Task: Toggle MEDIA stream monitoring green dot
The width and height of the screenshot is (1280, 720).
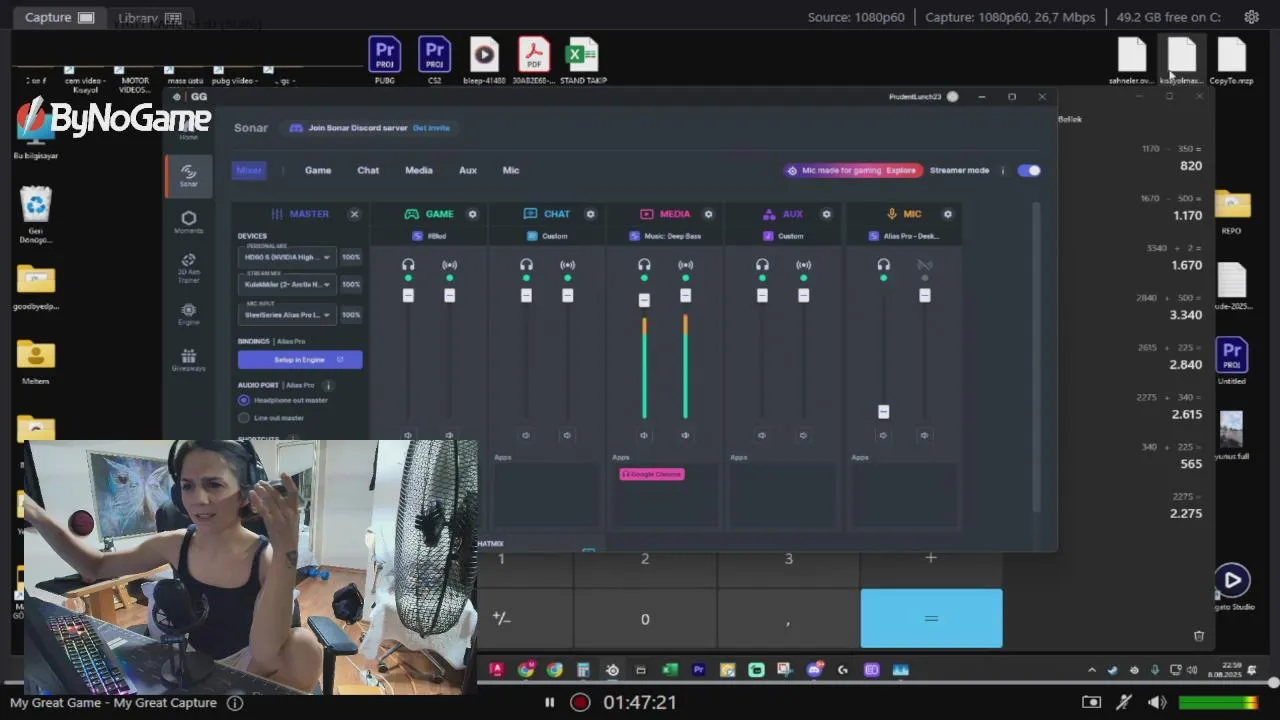Action: point(685,278)
